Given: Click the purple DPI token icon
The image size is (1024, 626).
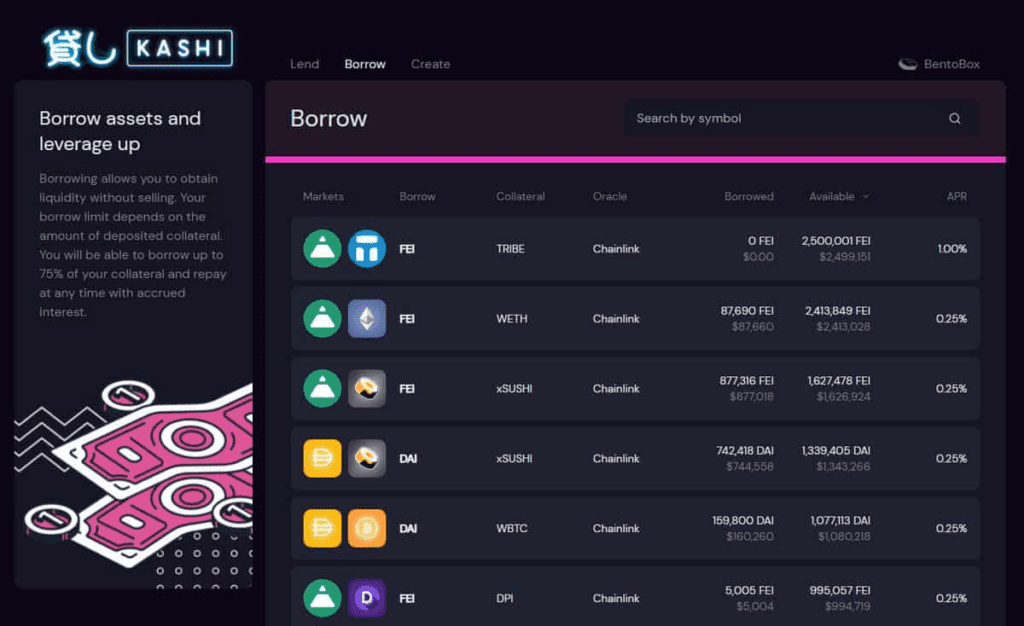Looking at the screenshot, I should click(366, 598).
